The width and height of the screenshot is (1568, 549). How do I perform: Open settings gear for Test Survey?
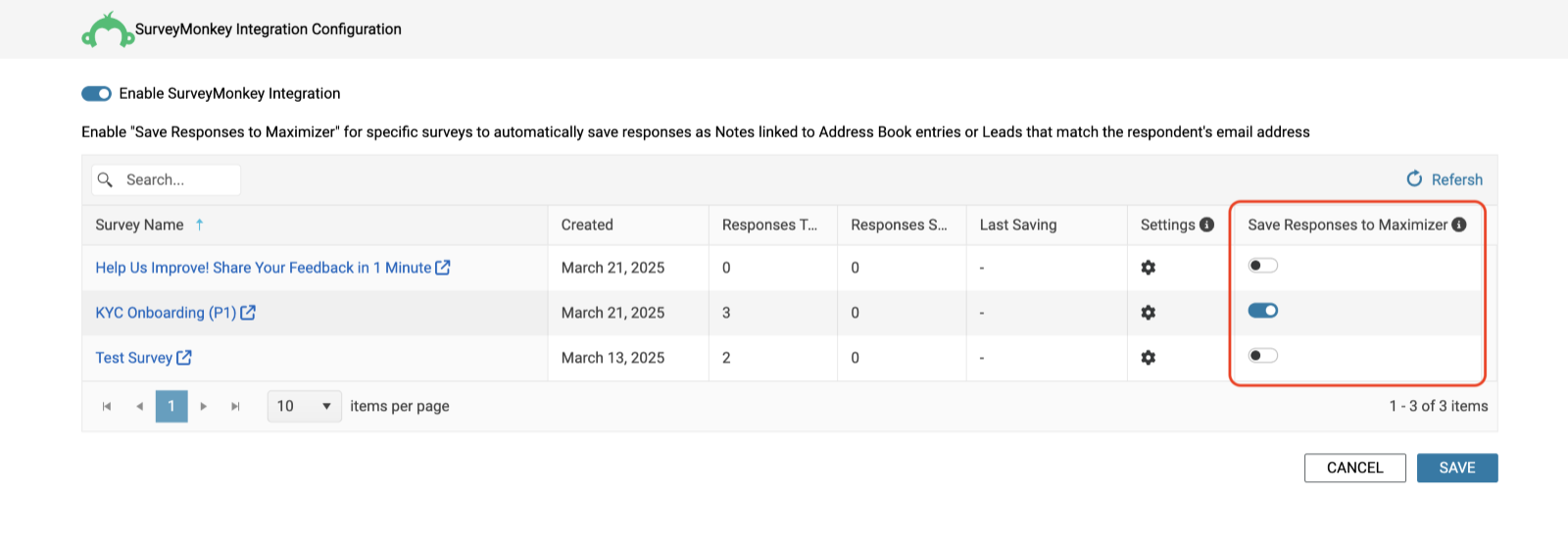(1149, 358)
